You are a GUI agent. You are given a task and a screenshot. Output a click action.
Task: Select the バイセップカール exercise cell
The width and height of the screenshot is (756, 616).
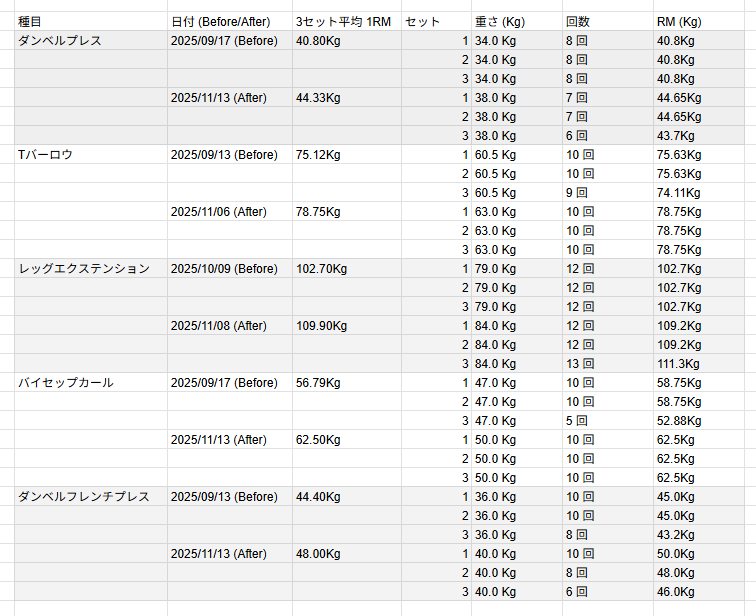click(91, 383)
